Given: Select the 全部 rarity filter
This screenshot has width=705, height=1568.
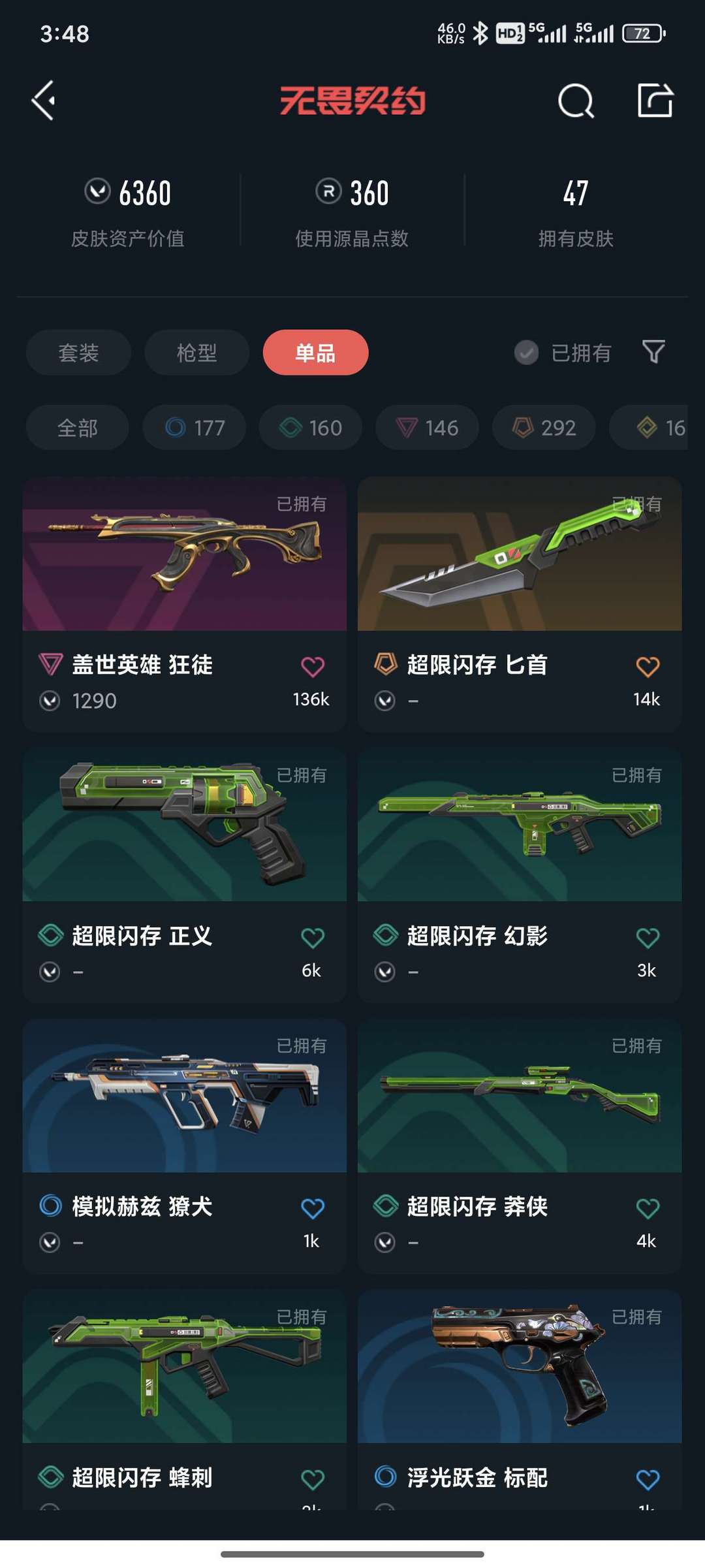Looking at the screenshot, I should [77, 428].
